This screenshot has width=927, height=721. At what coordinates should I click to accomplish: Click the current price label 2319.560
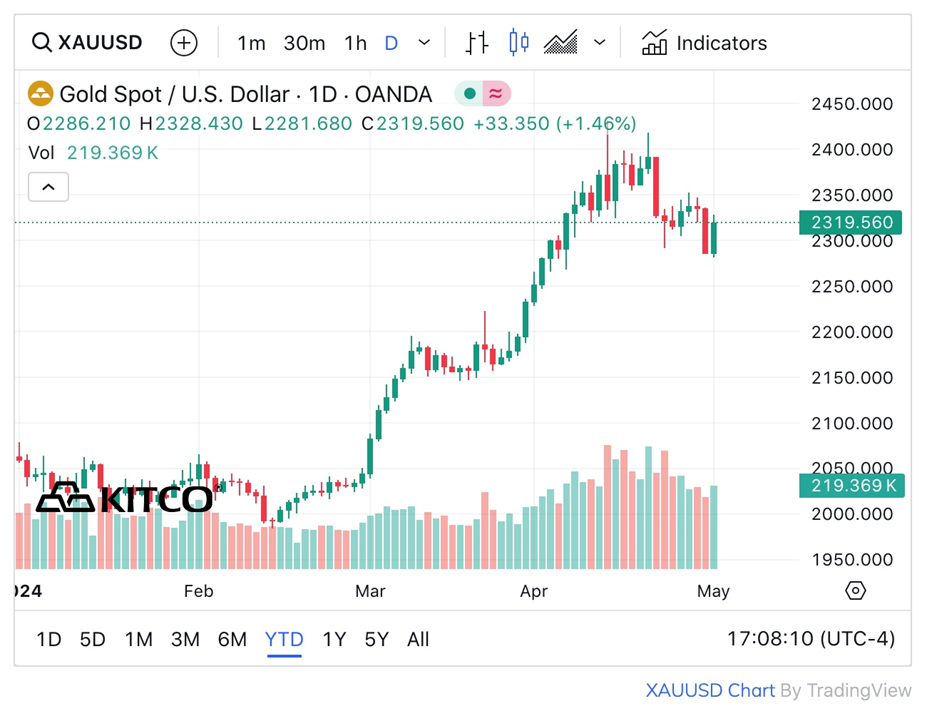(851, 223)
